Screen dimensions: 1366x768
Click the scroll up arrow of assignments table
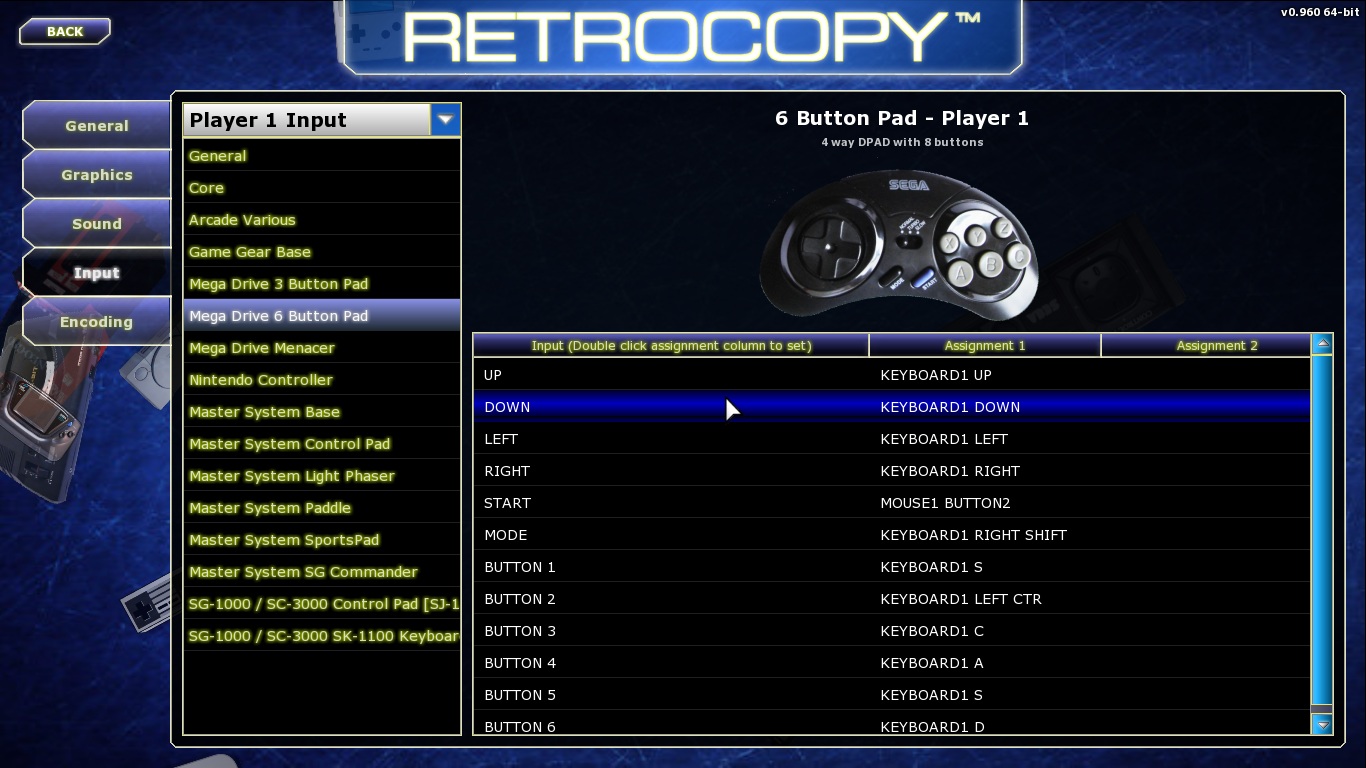pos(1322,344)
